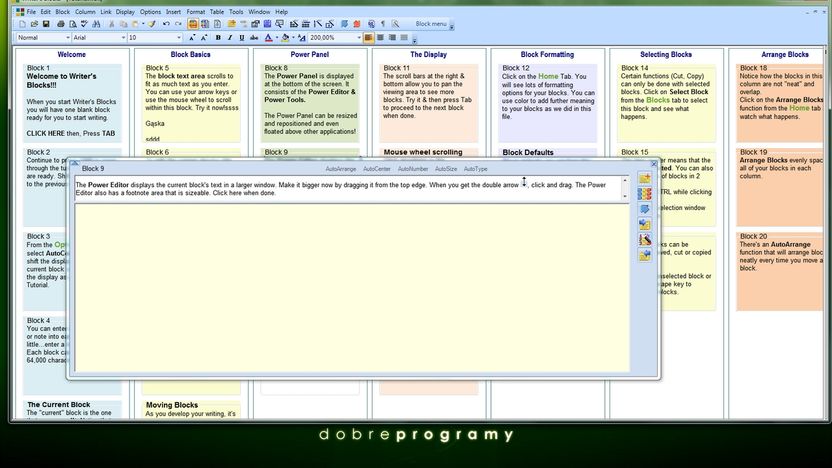
Task: Click the Power Panel column header
Action: [x=309, y=54]
